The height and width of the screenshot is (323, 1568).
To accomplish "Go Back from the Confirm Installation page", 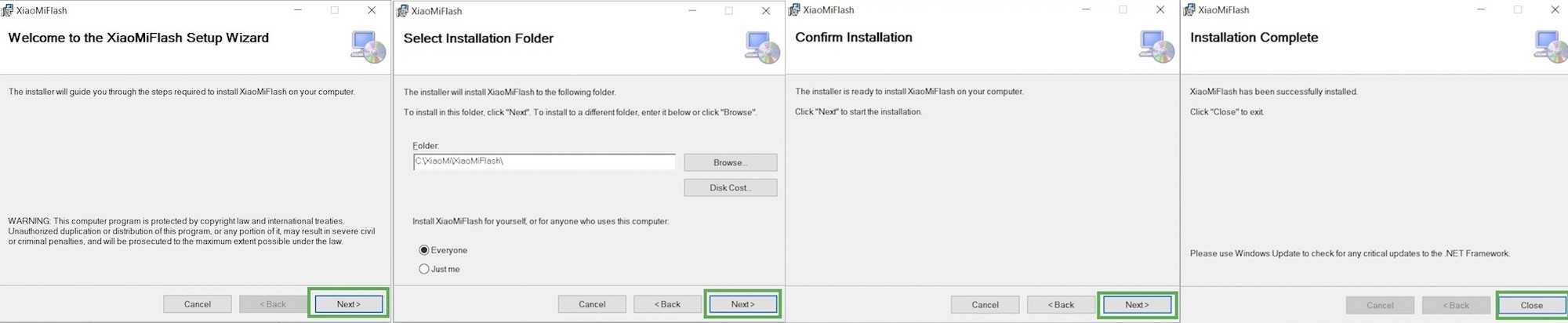I will coord(1061,304).
